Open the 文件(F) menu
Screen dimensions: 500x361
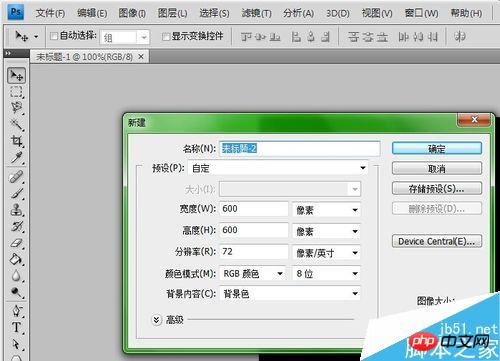tap(50, 13)
